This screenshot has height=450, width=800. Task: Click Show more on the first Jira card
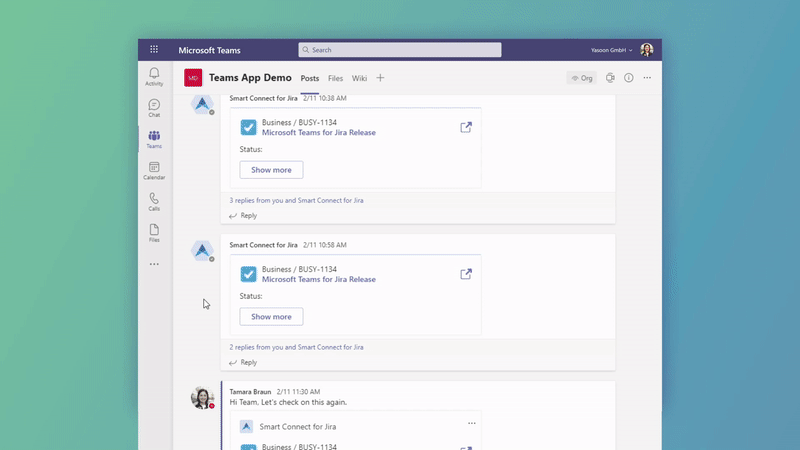tap(271, 170)
